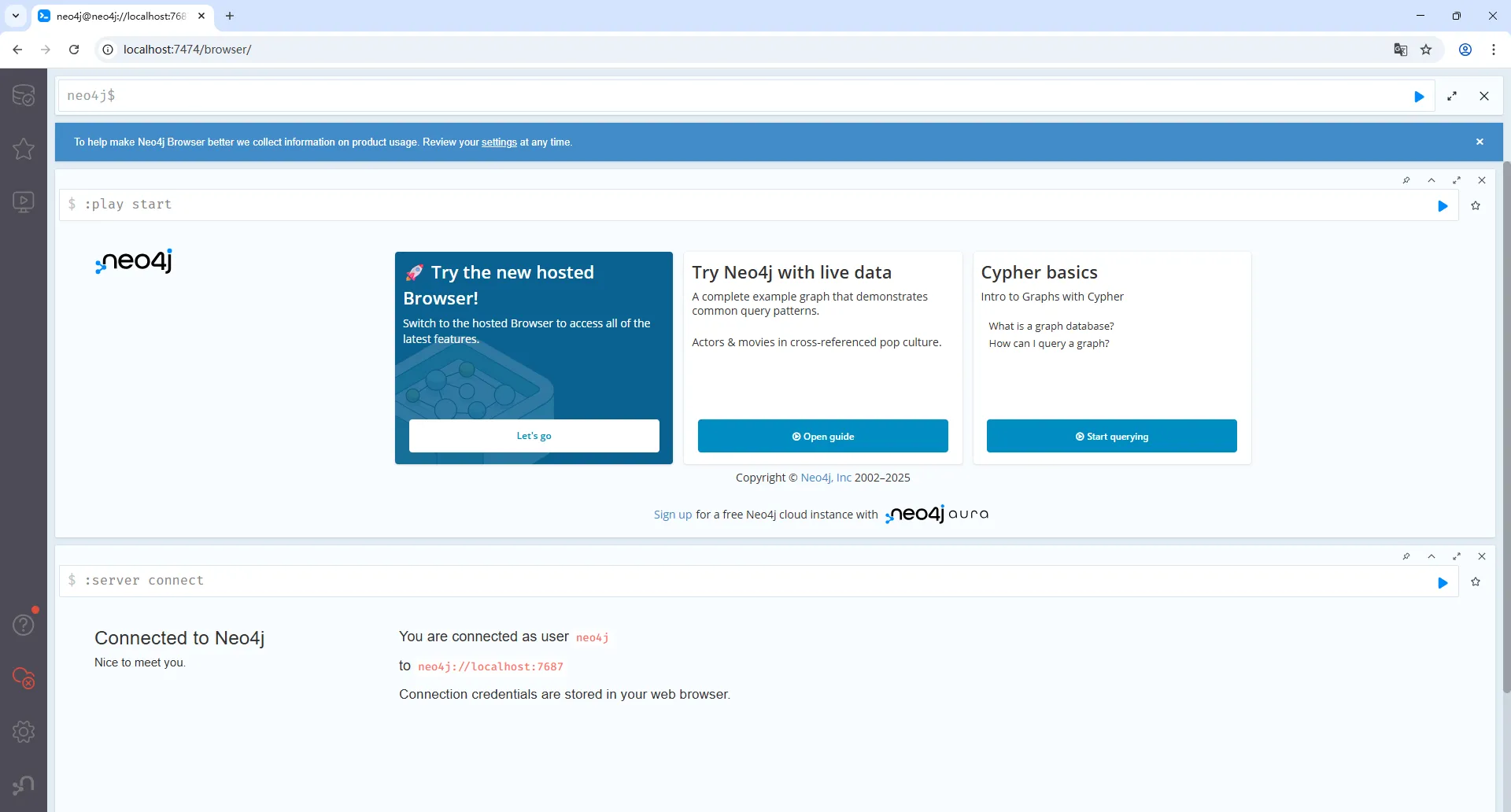Pin the :play start frame
Image resolution: width=1511 pixels, height=812 pixels.
tap(1406, 180)
